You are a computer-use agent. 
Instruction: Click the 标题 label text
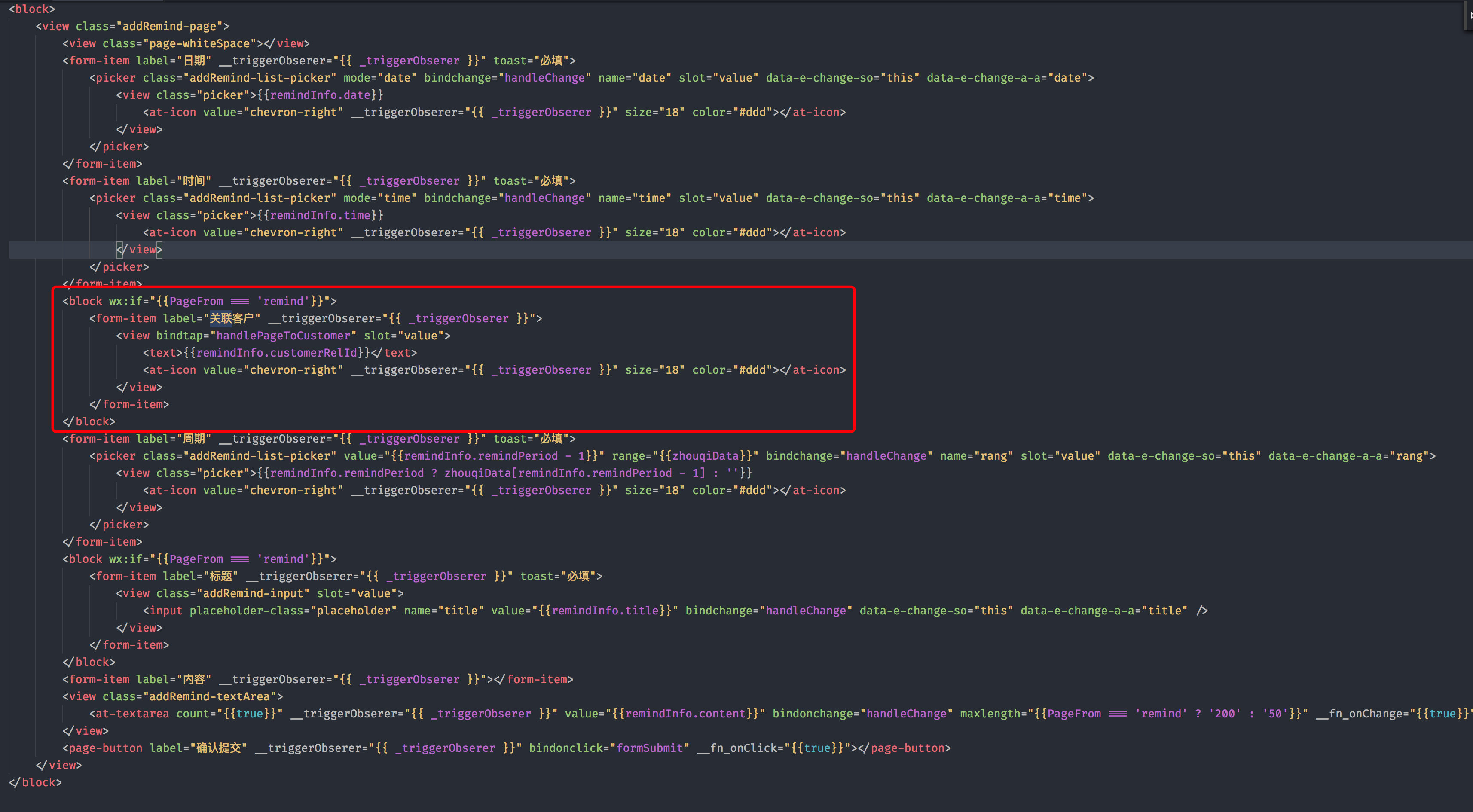[221, 577]
